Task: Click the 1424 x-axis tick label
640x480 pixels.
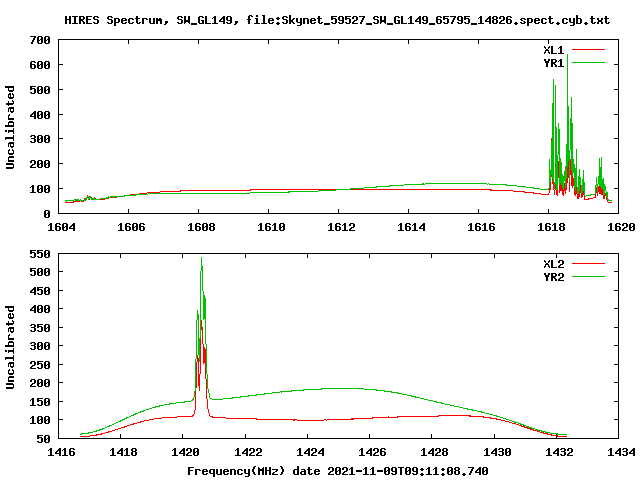Action: pos(310,452)
